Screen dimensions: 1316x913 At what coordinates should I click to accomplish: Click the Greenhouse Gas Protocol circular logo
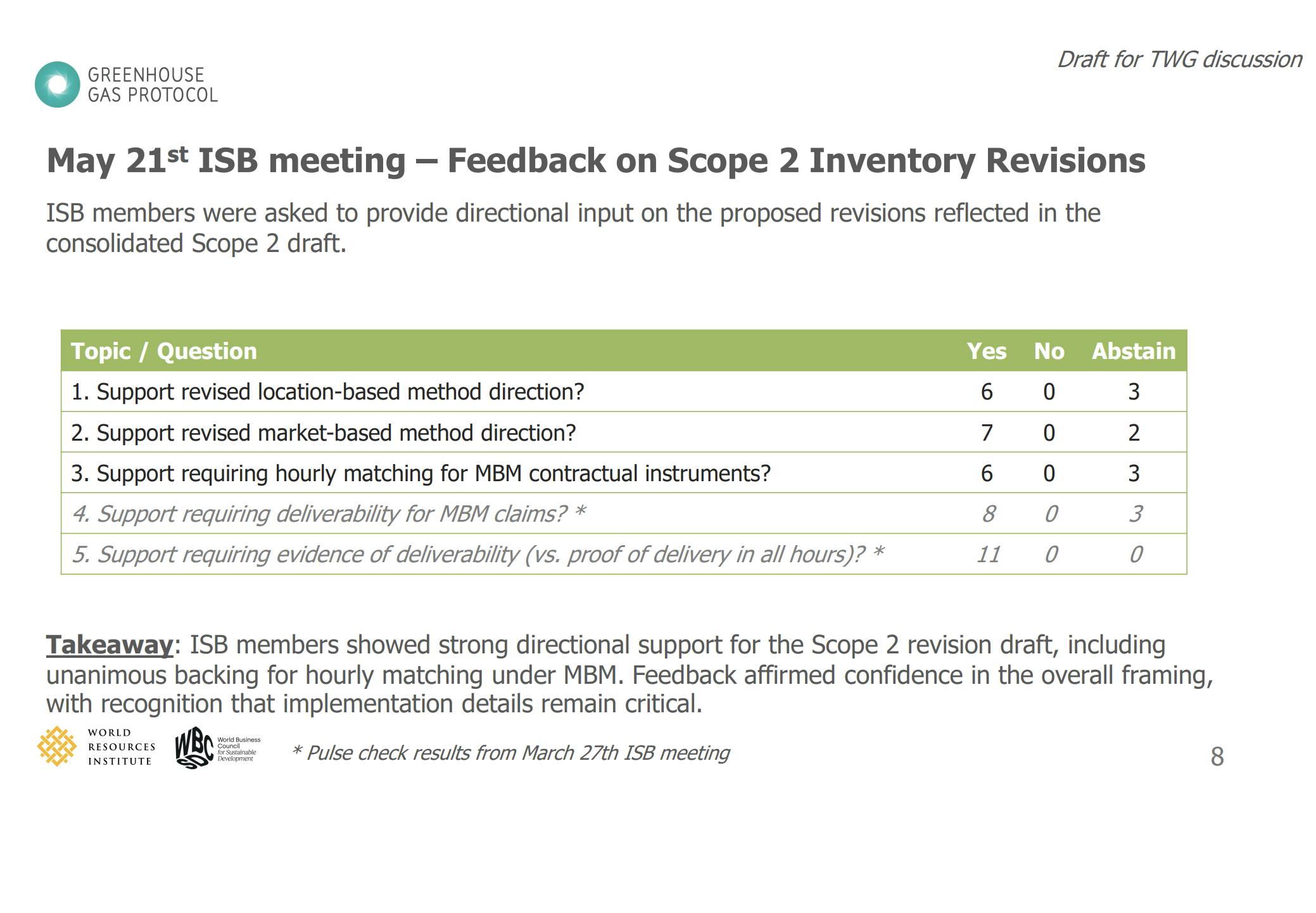pos(58,84)
